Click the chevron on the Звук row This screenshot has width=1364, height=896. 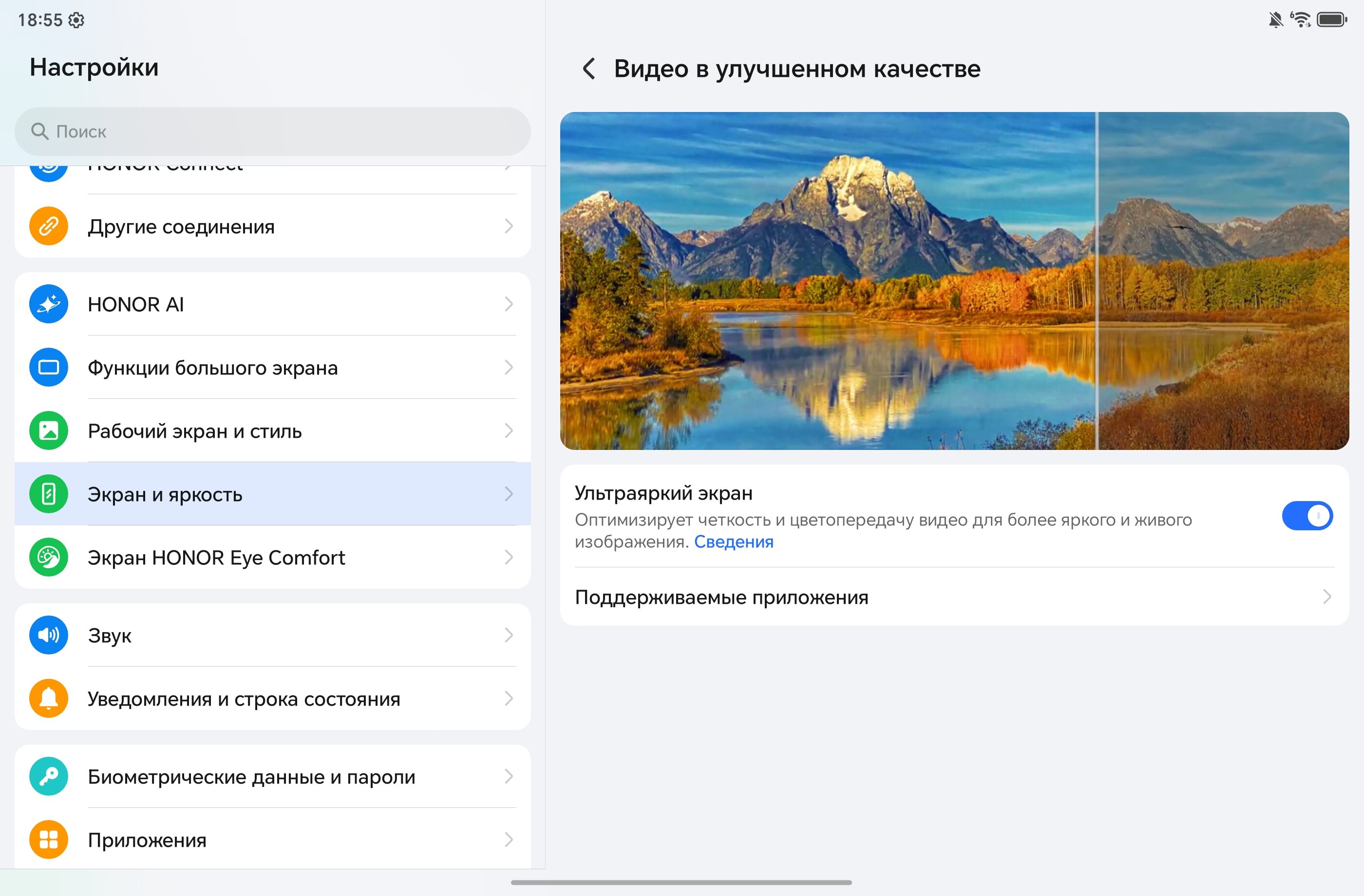[x=509, y=635]
